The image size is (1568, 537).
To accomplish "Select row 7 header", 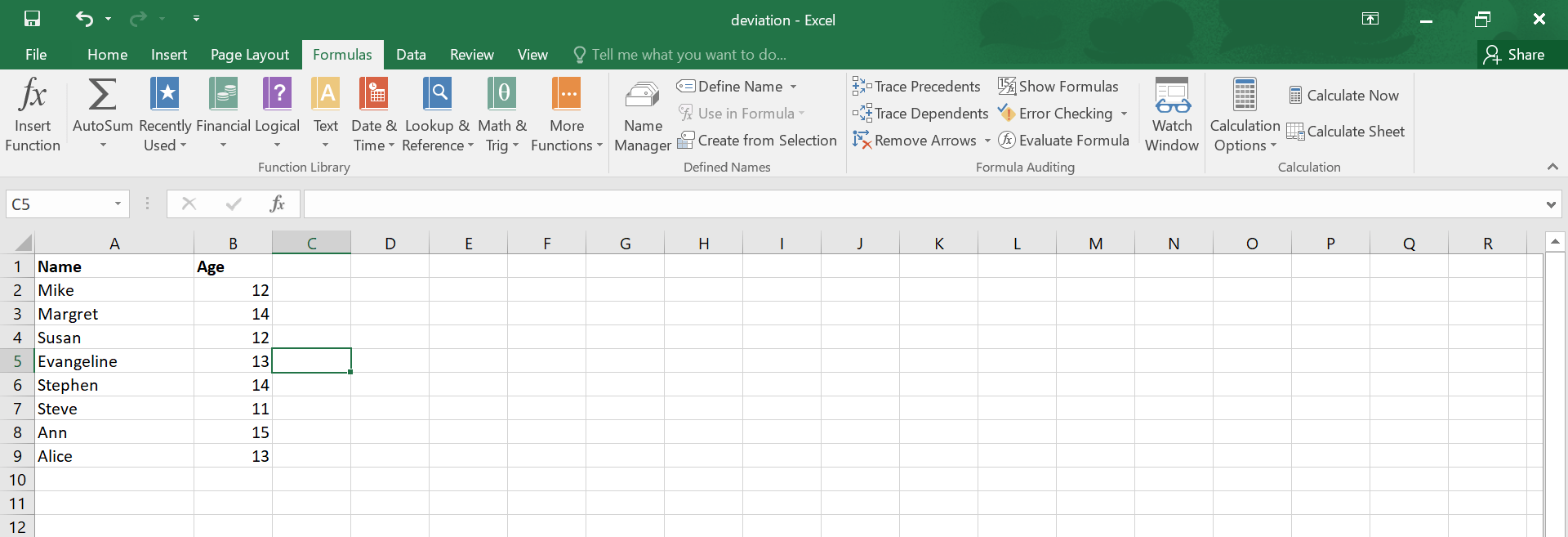I will click(17, 409).
